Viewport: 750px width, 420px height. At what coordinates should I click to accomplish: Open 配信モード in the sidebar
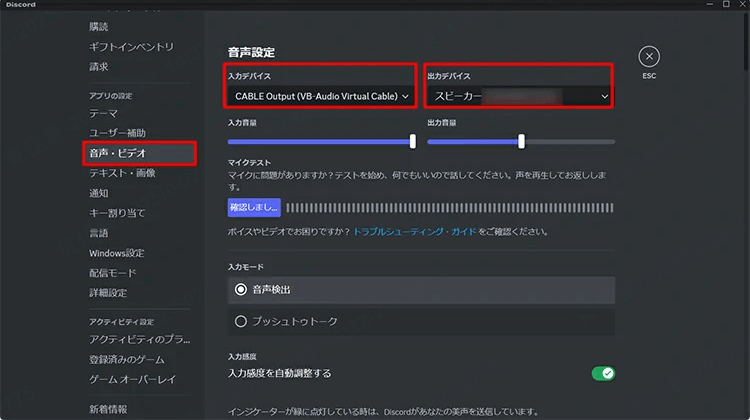point(113,273)
